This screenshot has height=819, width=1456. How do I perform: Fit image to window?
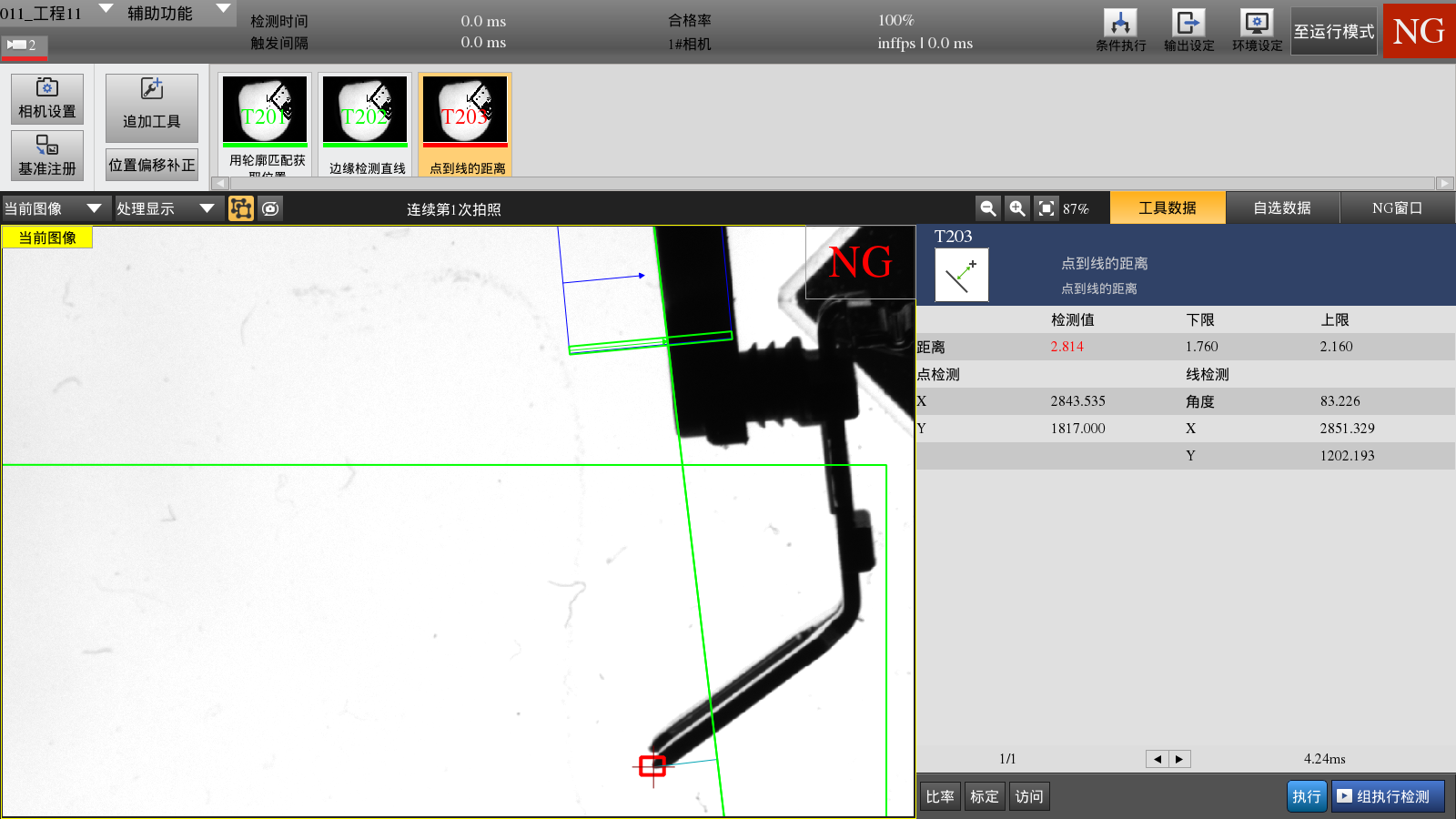pos(1046,208)
